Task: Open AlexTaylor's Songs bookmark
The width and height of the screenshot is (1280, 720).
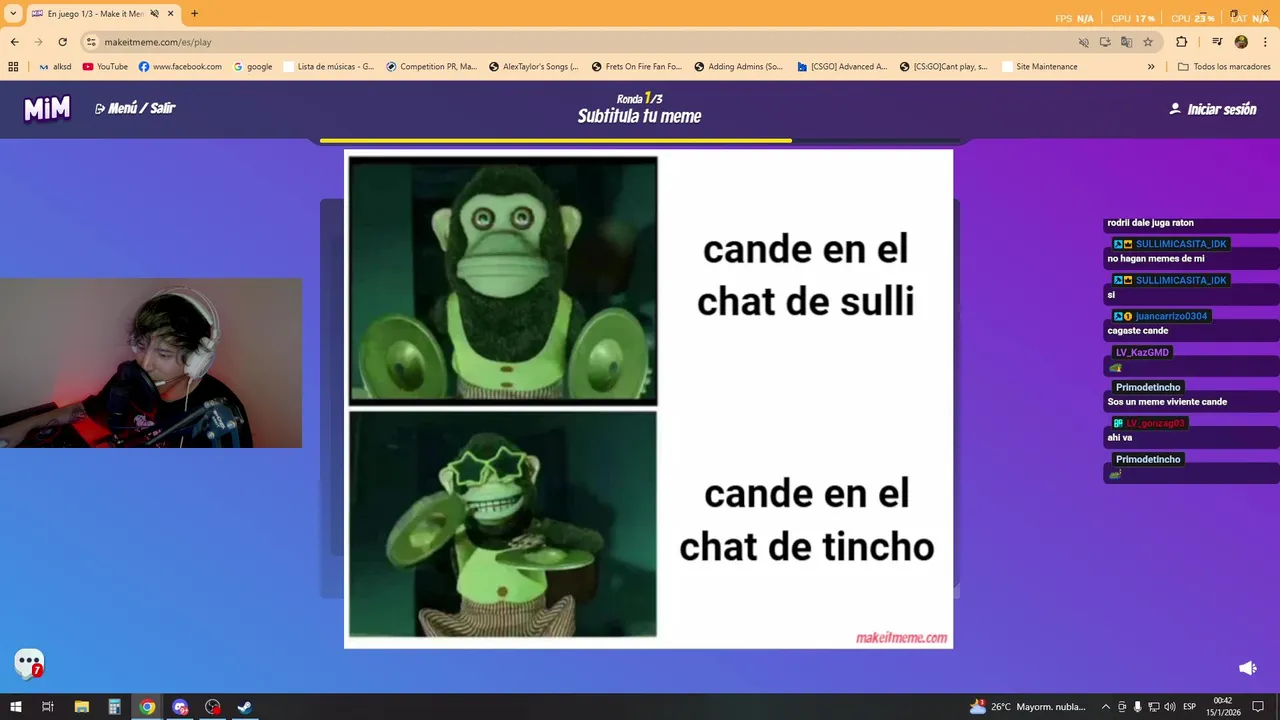Action: tap(534, 67)
